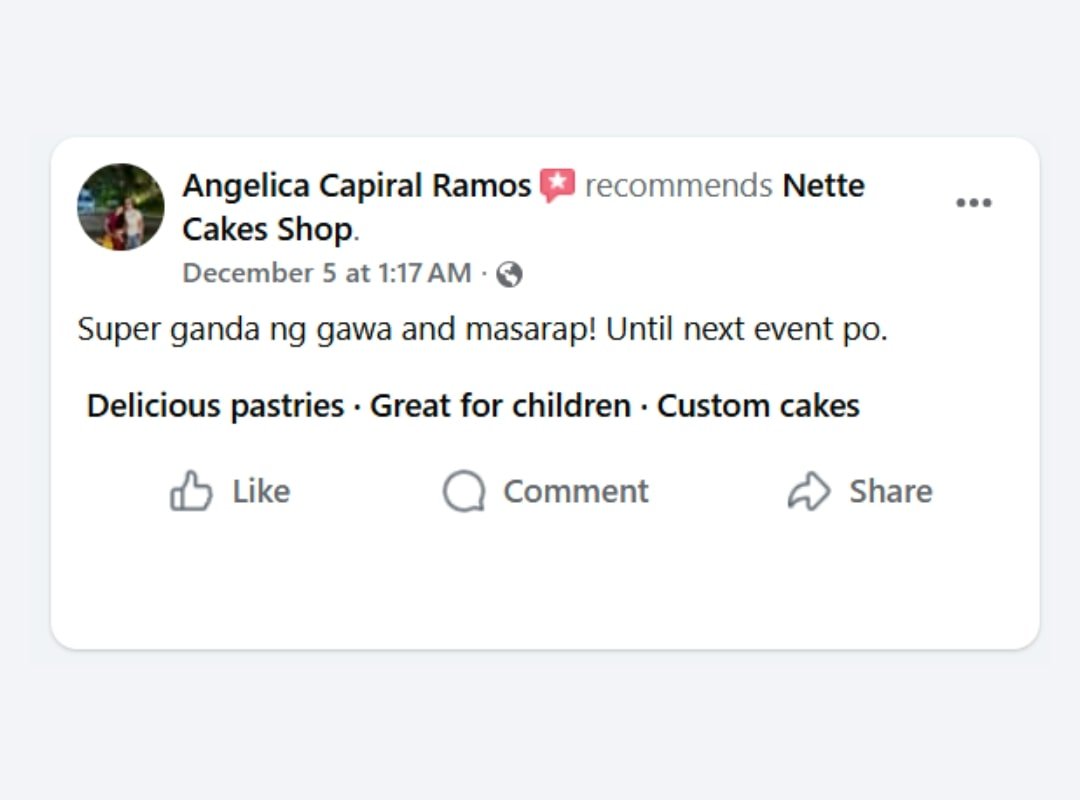Select the Delicious pastries tag
This screenshot has width=1080, height=800.
215,406
